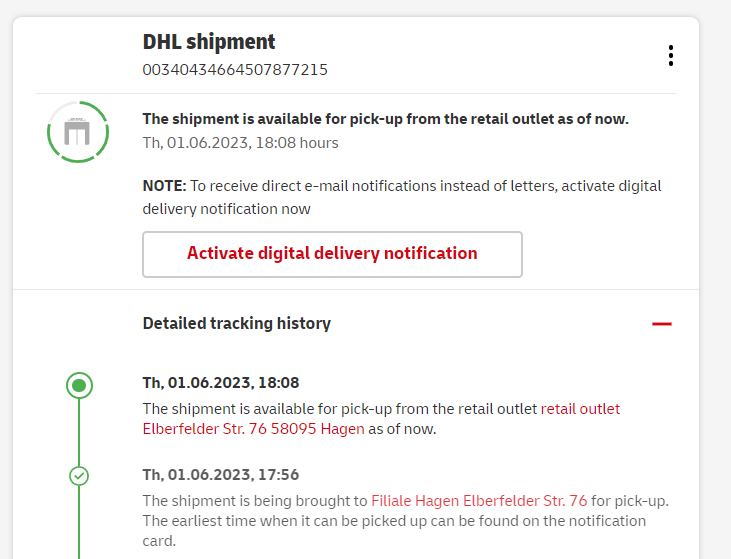Activate digital delivery notification
731x559 pixels.
tap(332, 254)
